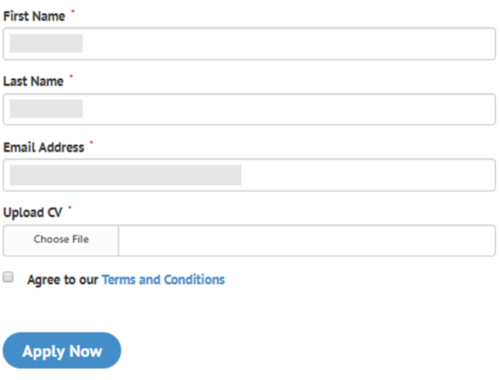Open the Terms and Conditions link

[163, 280]
